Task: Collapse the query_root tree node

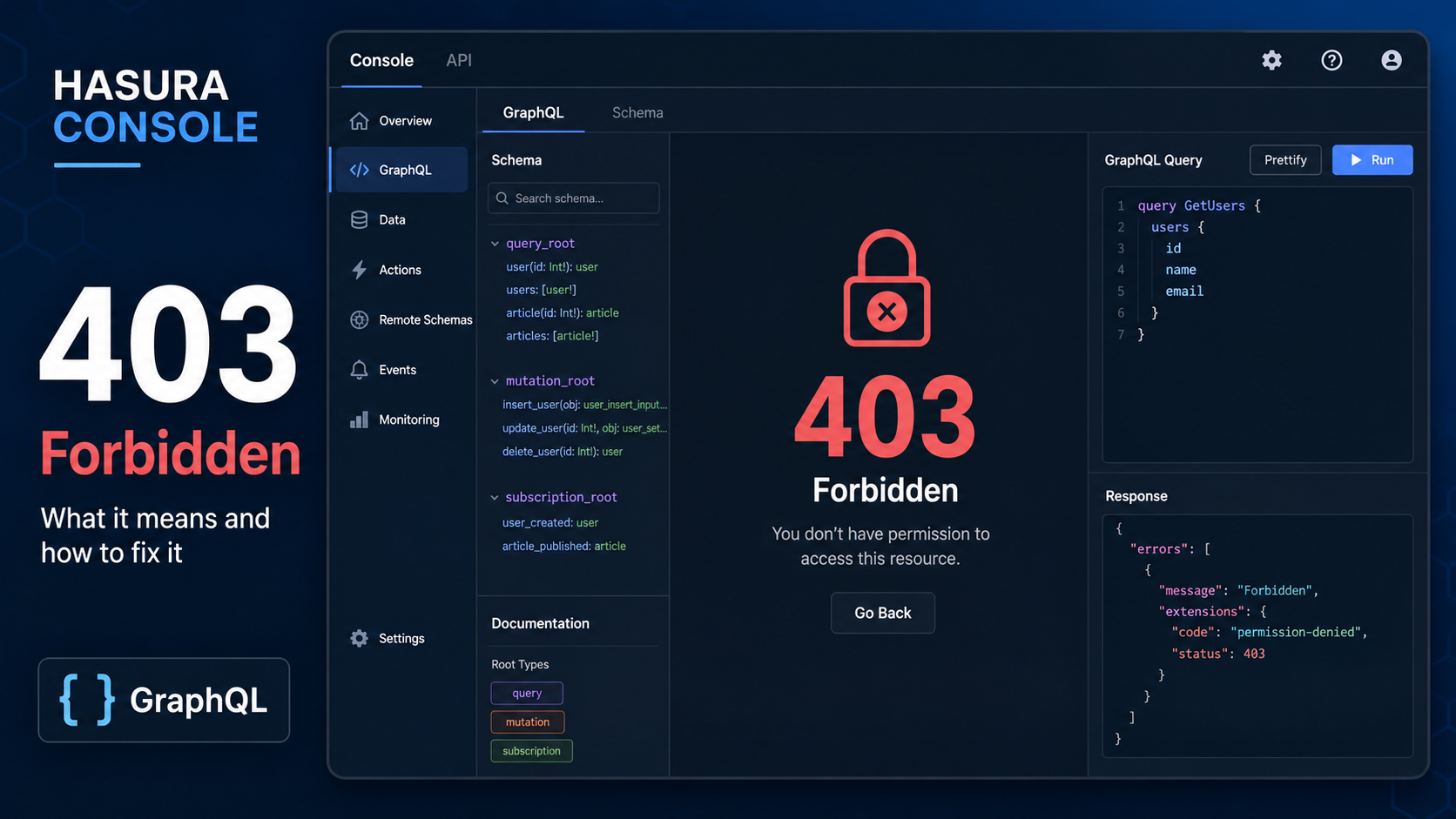Action: pos(495,244)
